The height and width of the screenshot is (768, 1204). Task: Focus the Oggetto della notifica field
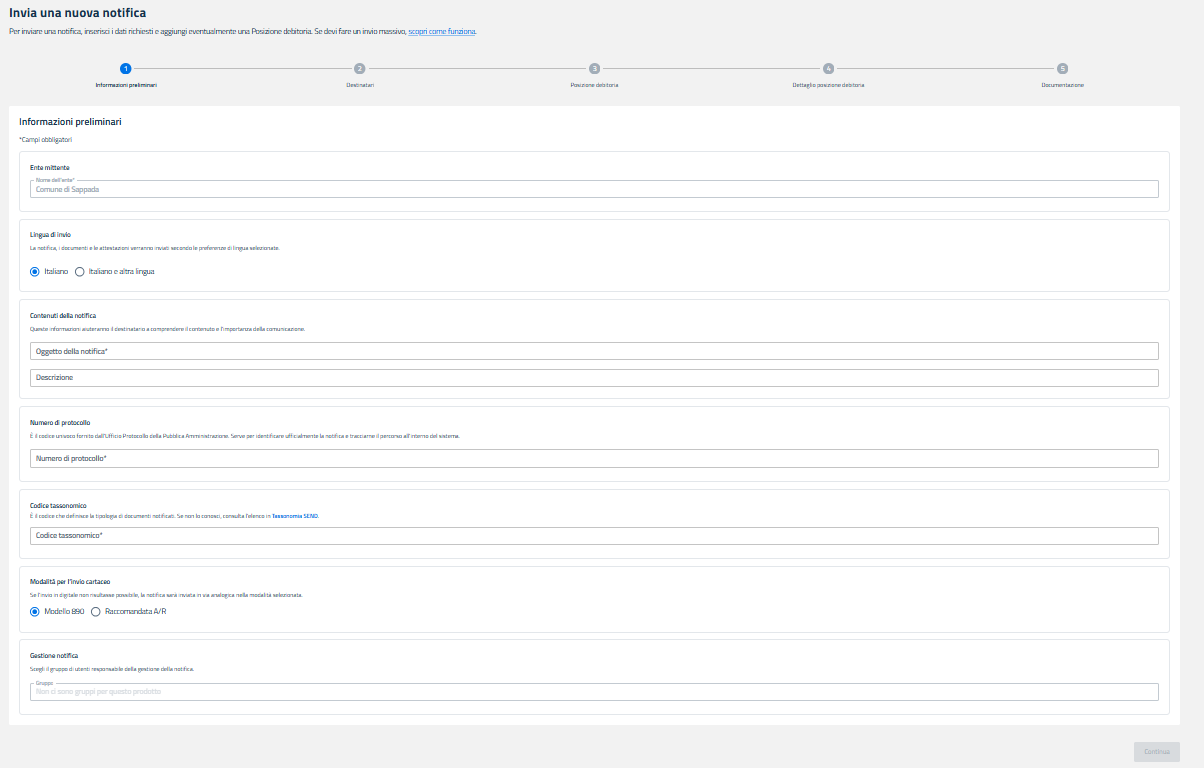coord(594,351)
